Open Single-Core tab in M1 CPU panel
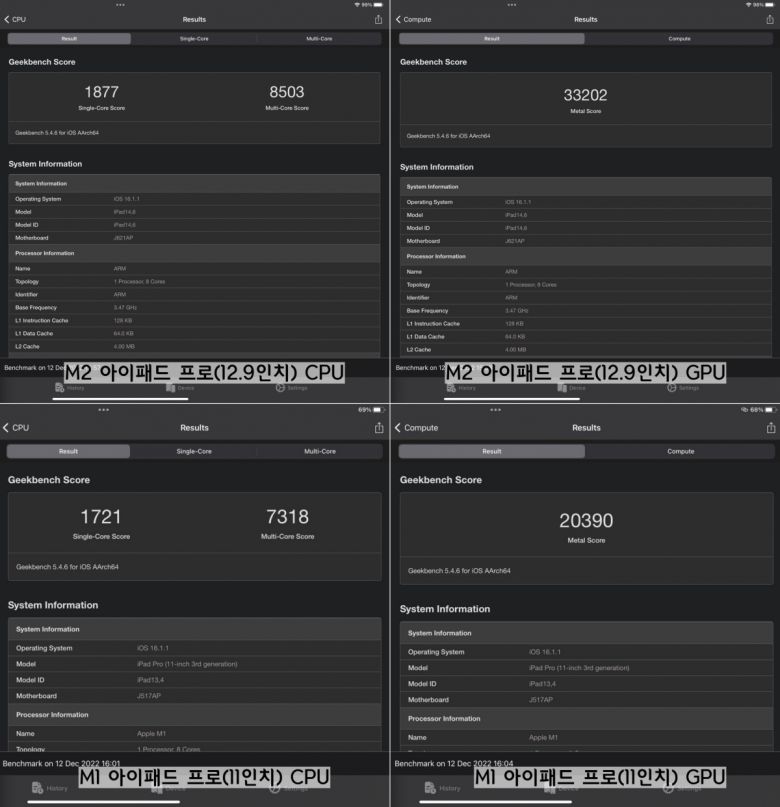 pos(194,451)
